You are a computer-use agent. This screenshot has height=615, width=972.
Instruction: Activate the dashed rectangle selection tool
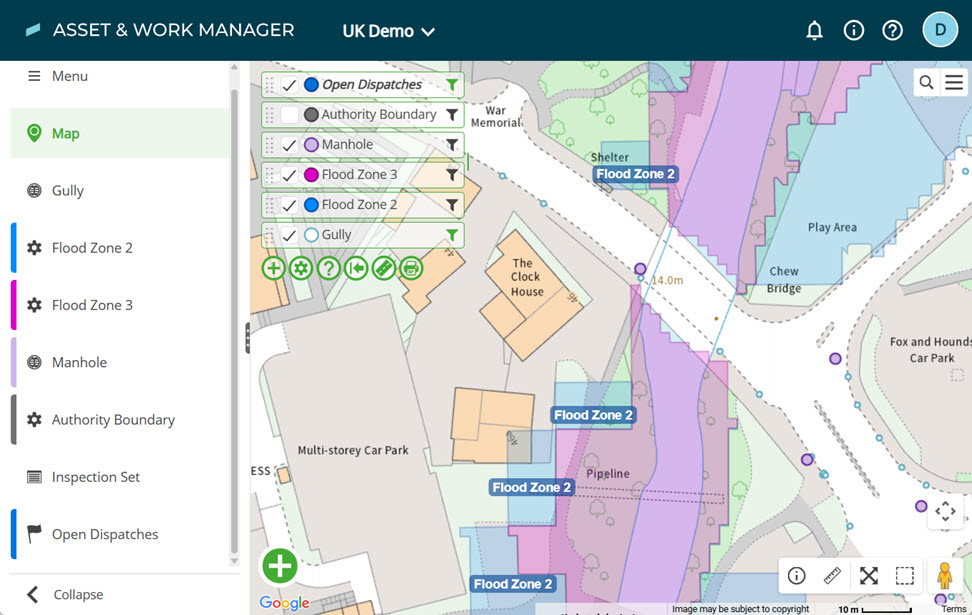pos(904,576)
